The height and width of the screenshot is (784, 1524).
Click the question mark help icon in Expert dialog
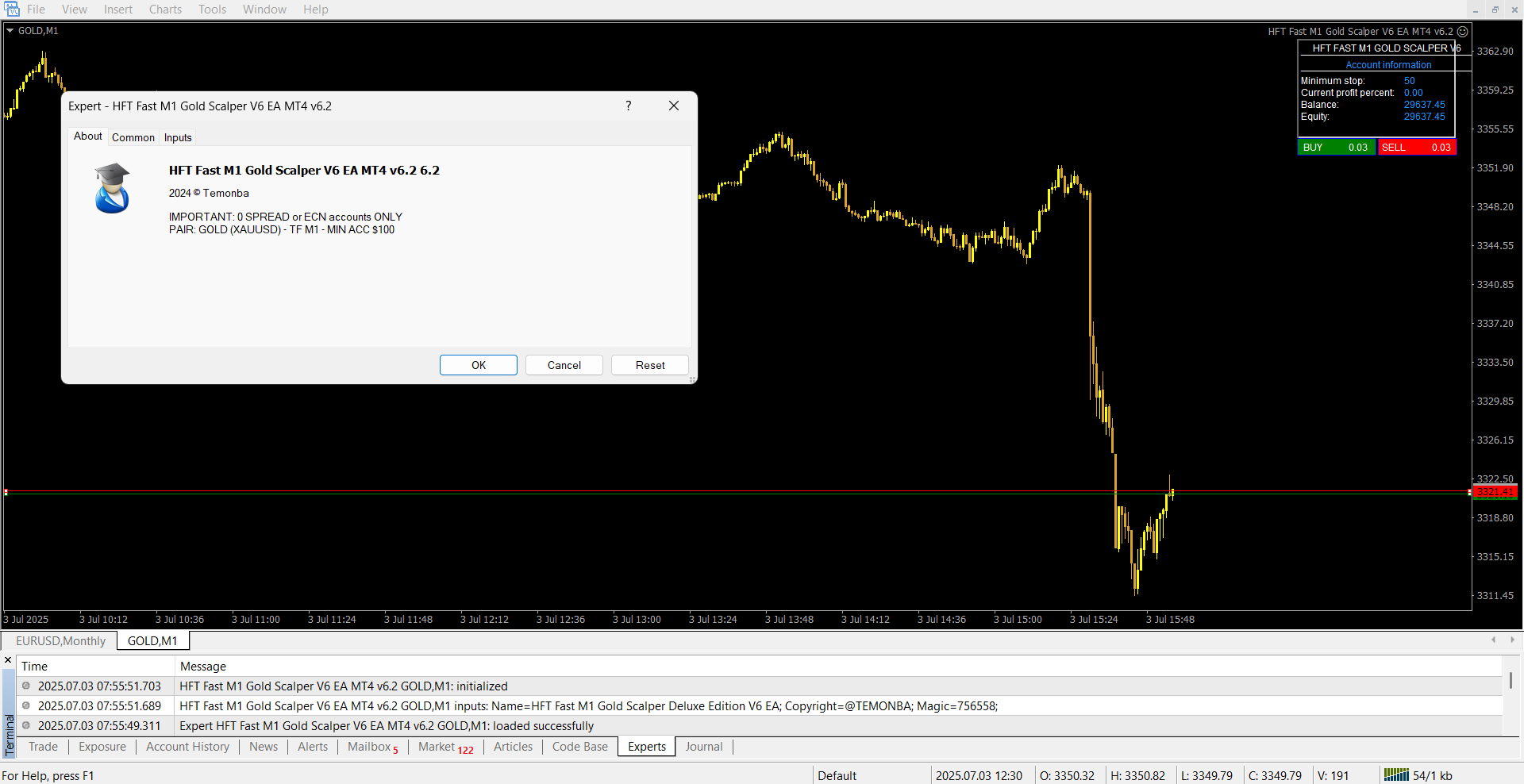click(x=628, y=106)
